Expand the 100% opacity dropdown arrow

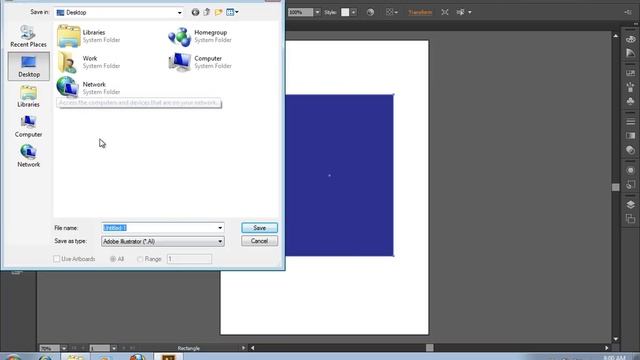pos(317,12)
